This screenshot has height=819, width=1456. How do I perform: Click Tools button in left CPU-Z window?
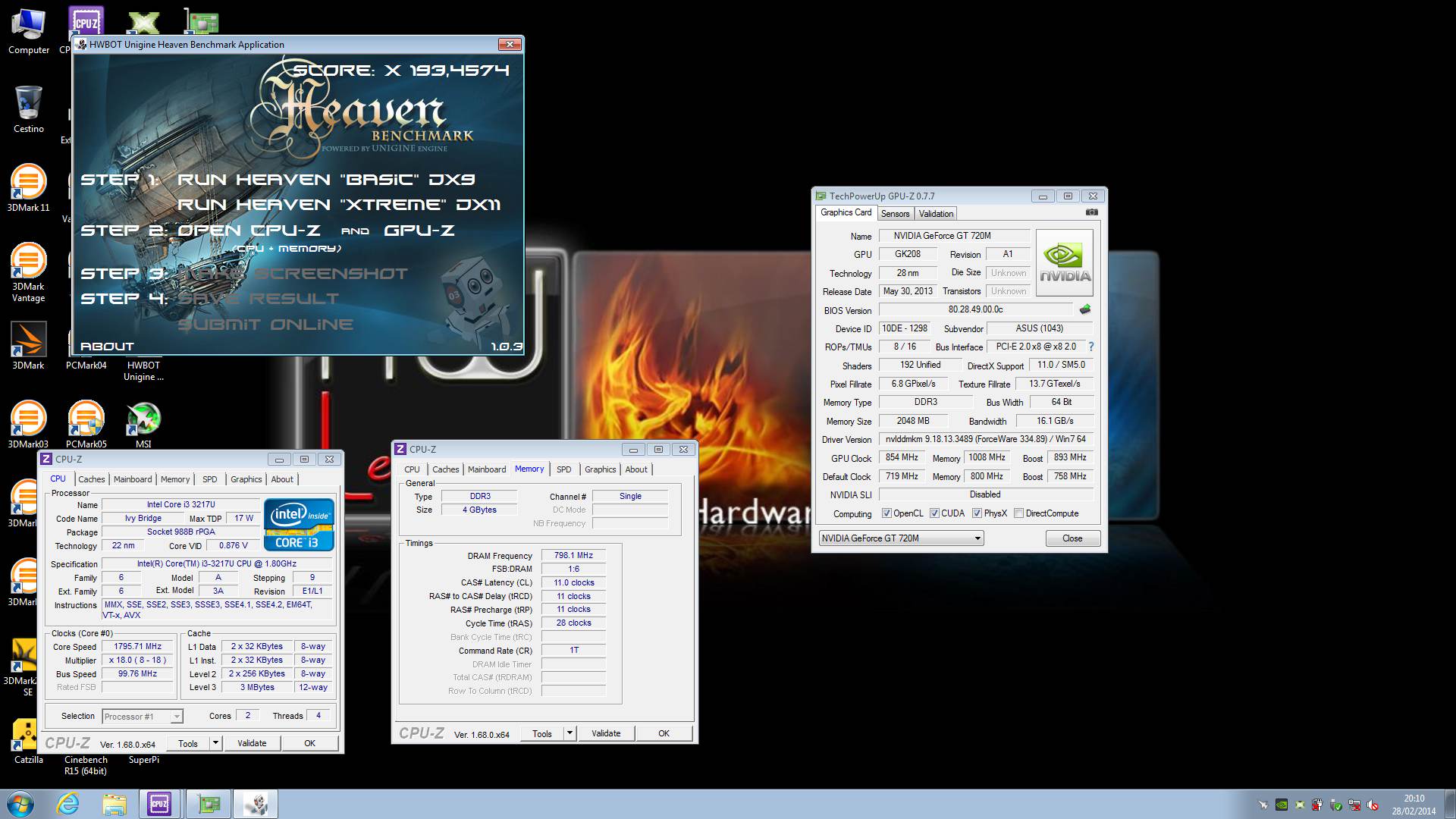[188, 743]
